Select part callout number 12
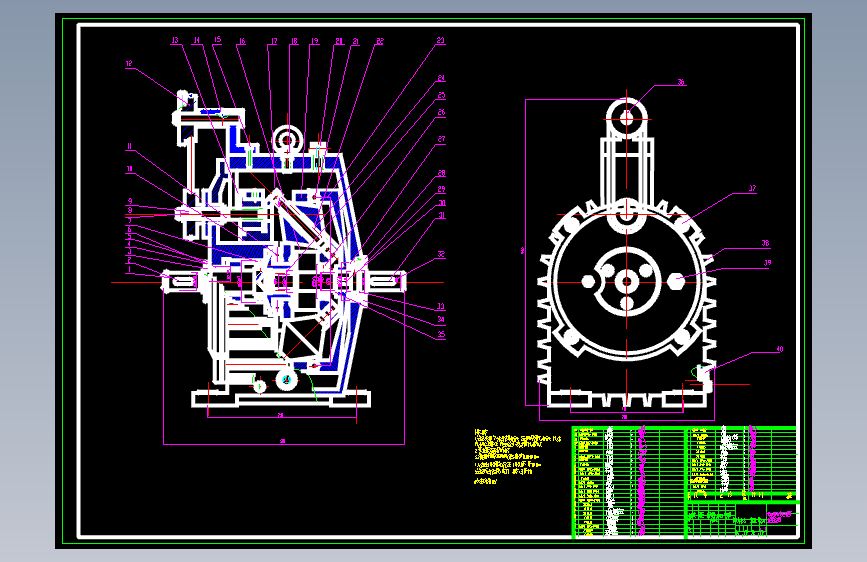 [x=129, y=64]
